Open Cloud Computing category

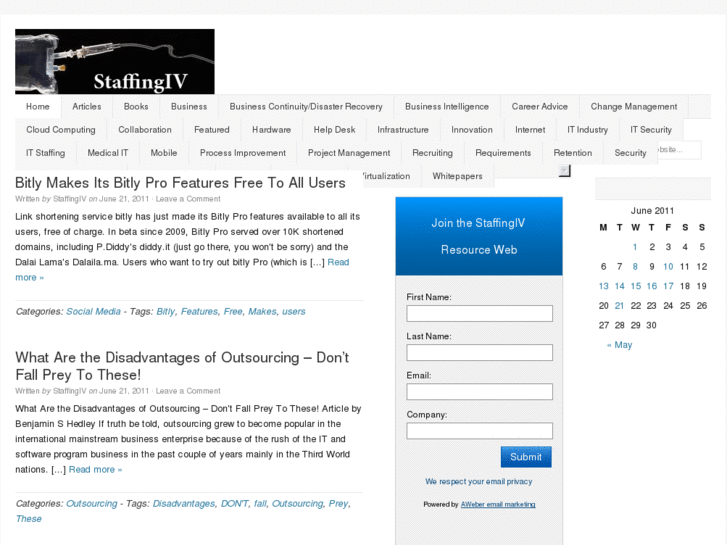tap(61, 130)
